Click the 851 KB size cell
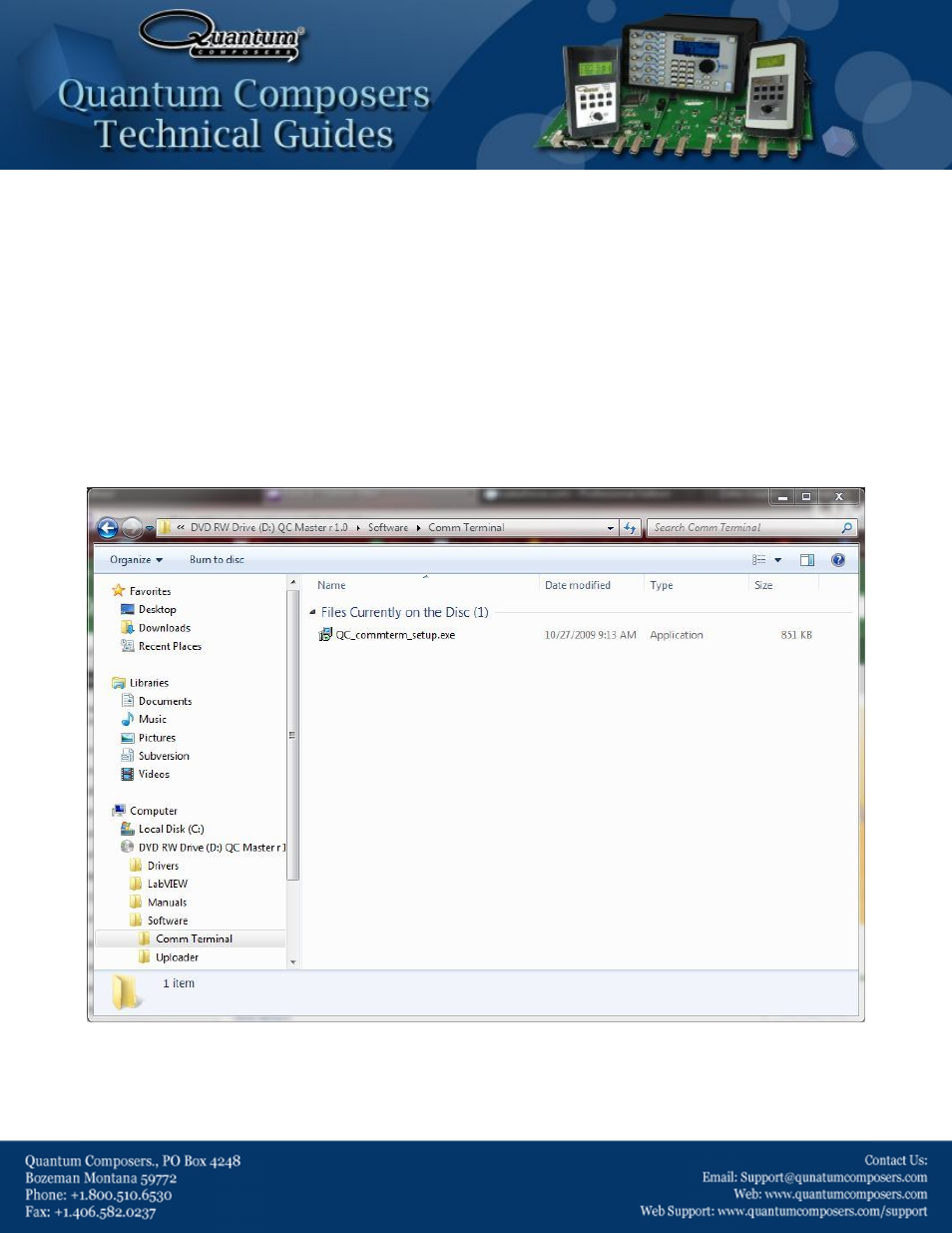This screenshot has width=952, height=1233. (x=796, y=635)
